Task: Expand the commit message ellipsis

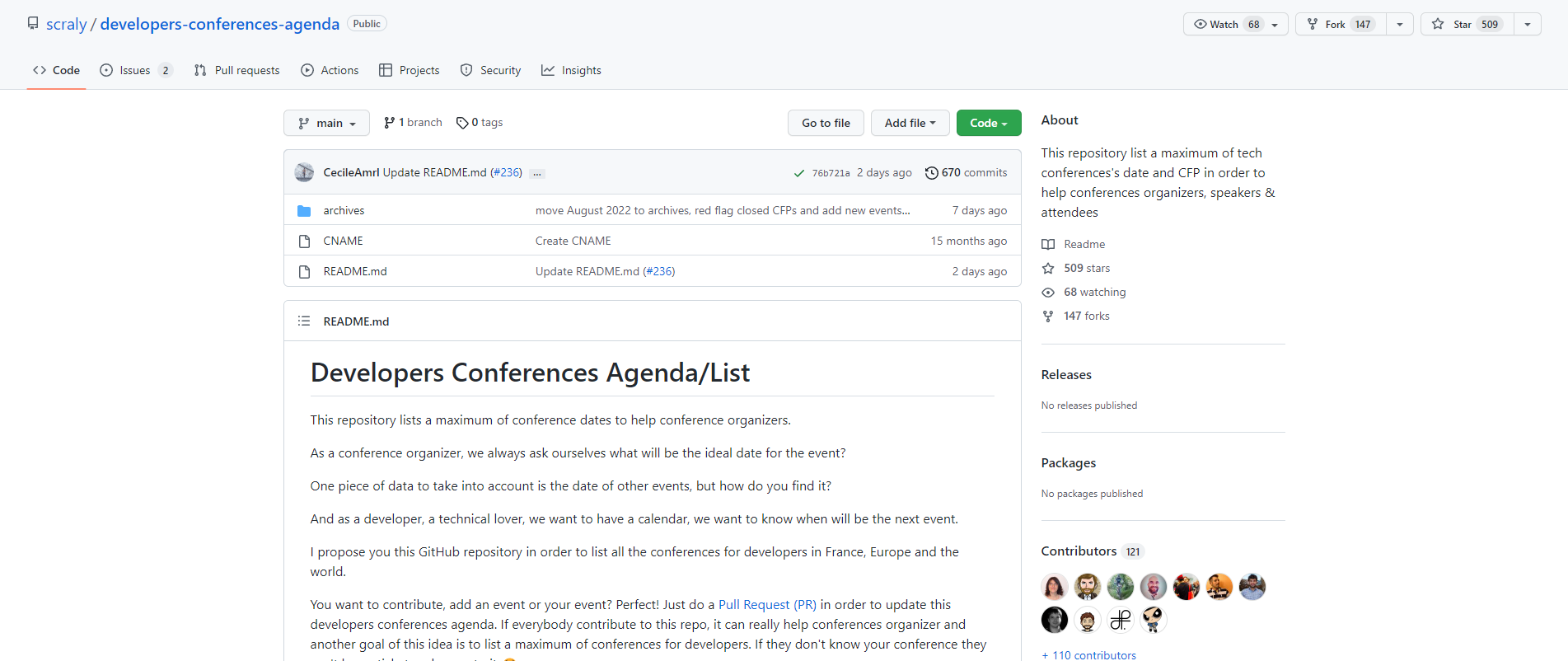Action: pos(537,173)
